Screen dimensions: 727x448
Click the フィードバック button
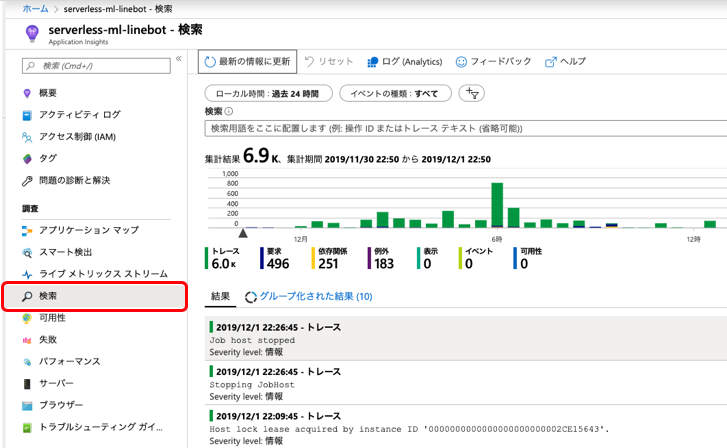click(494, 61)
